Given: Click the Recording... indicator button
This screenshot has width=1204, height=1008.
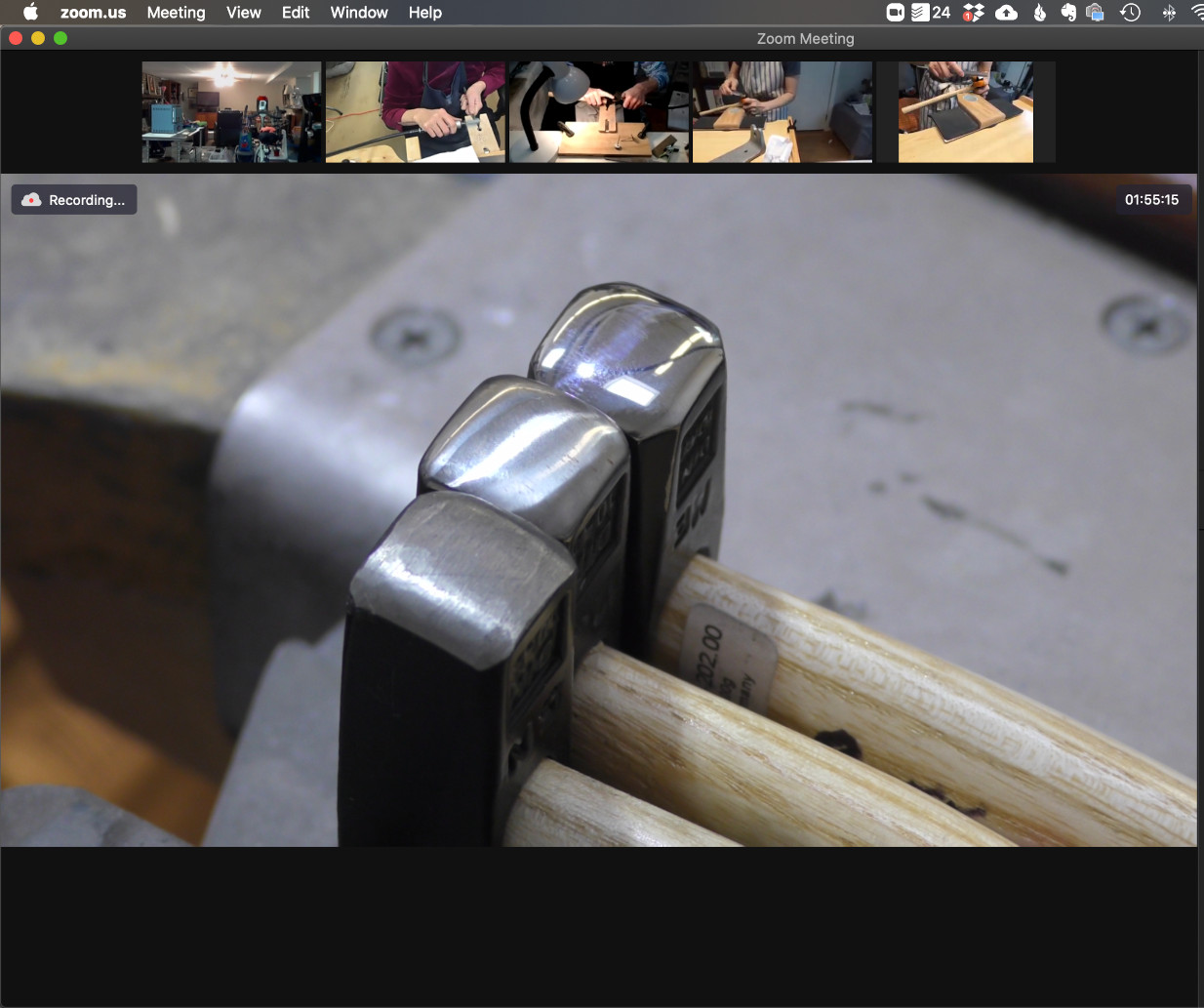Looking at the screenshot, I should point(74,200).
